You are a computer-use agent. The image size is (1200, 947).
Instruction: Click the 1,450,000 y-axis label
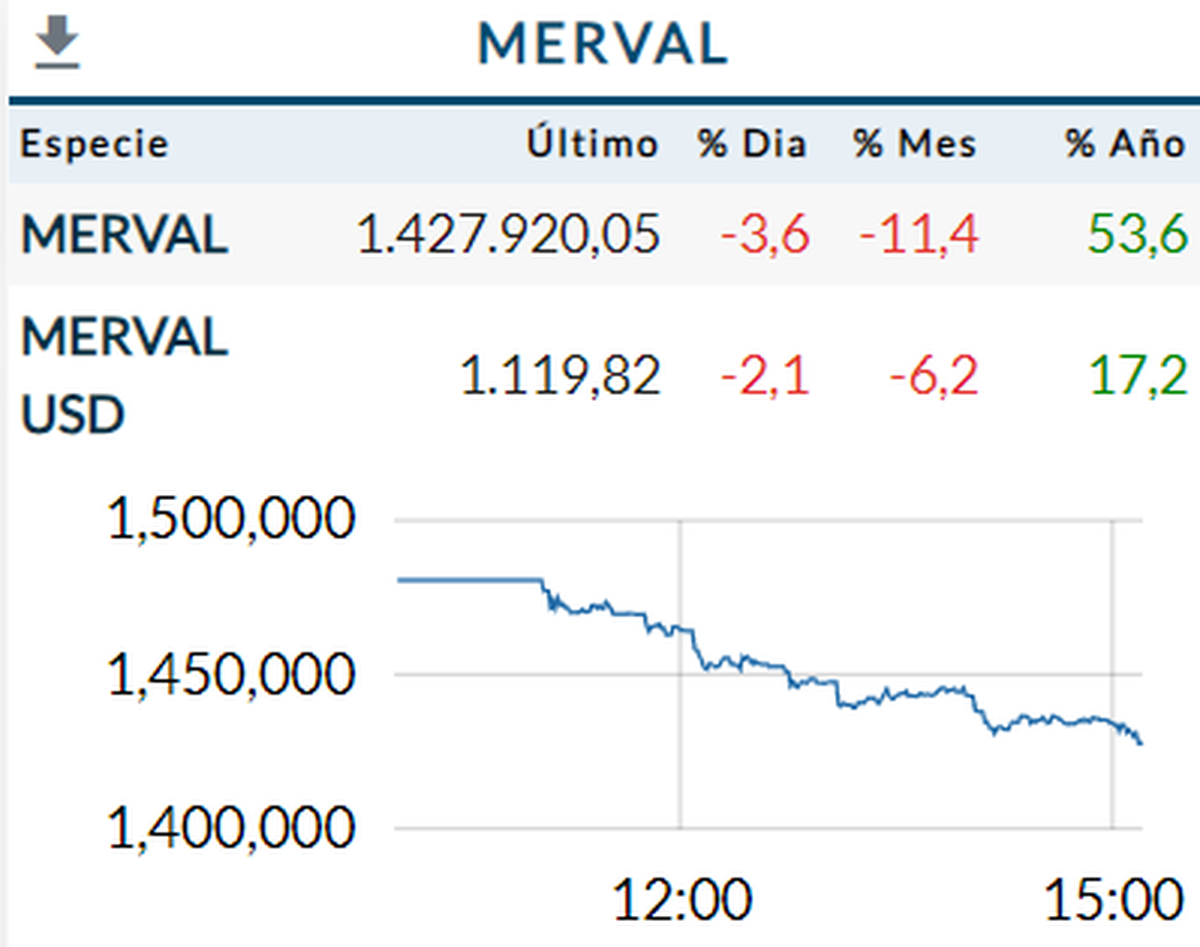(x=230, y=676)
